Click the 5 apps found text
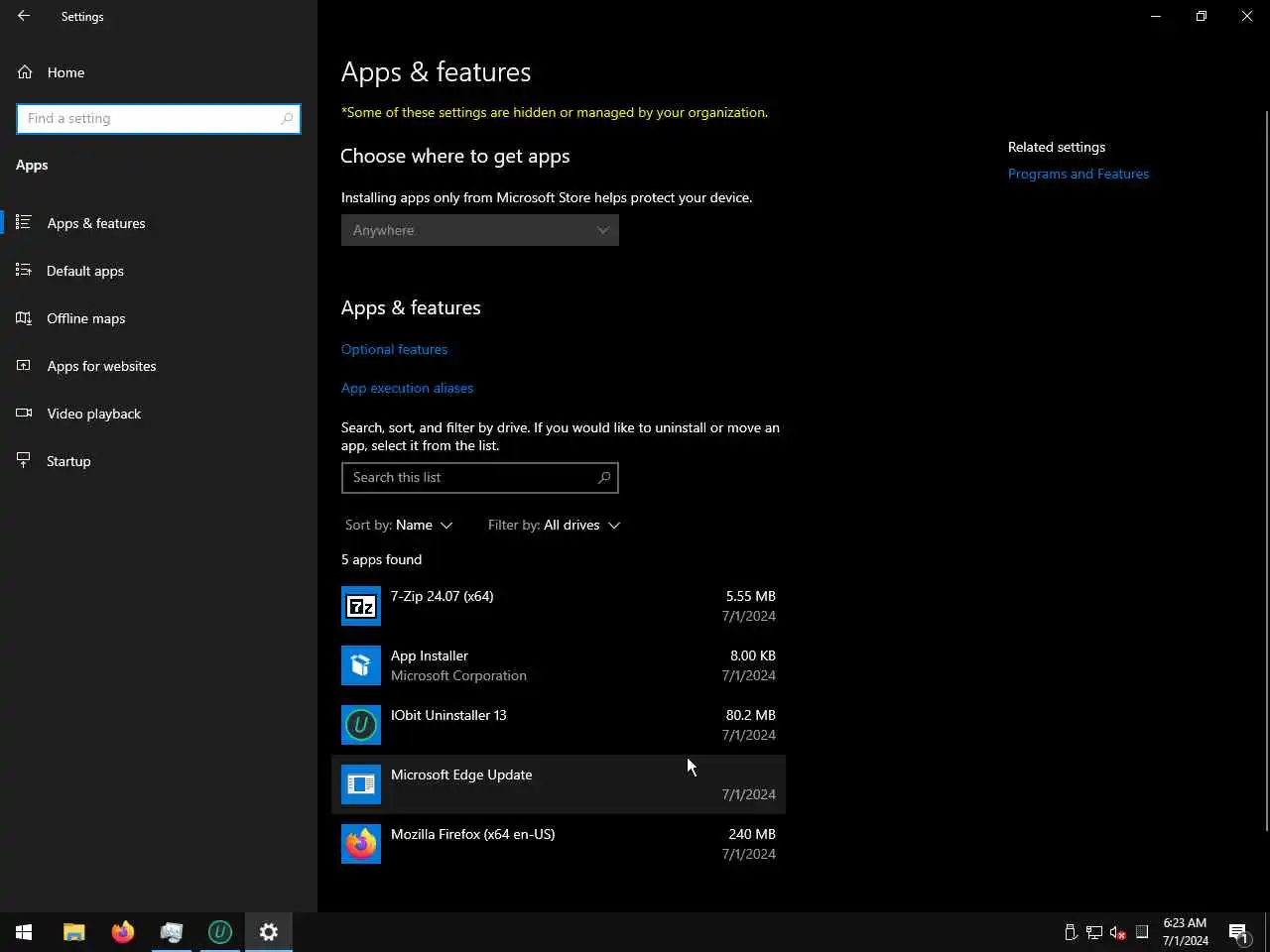The height and width of the screenshot is (952, 1270). pyautogui.click(x=381, y=559)
